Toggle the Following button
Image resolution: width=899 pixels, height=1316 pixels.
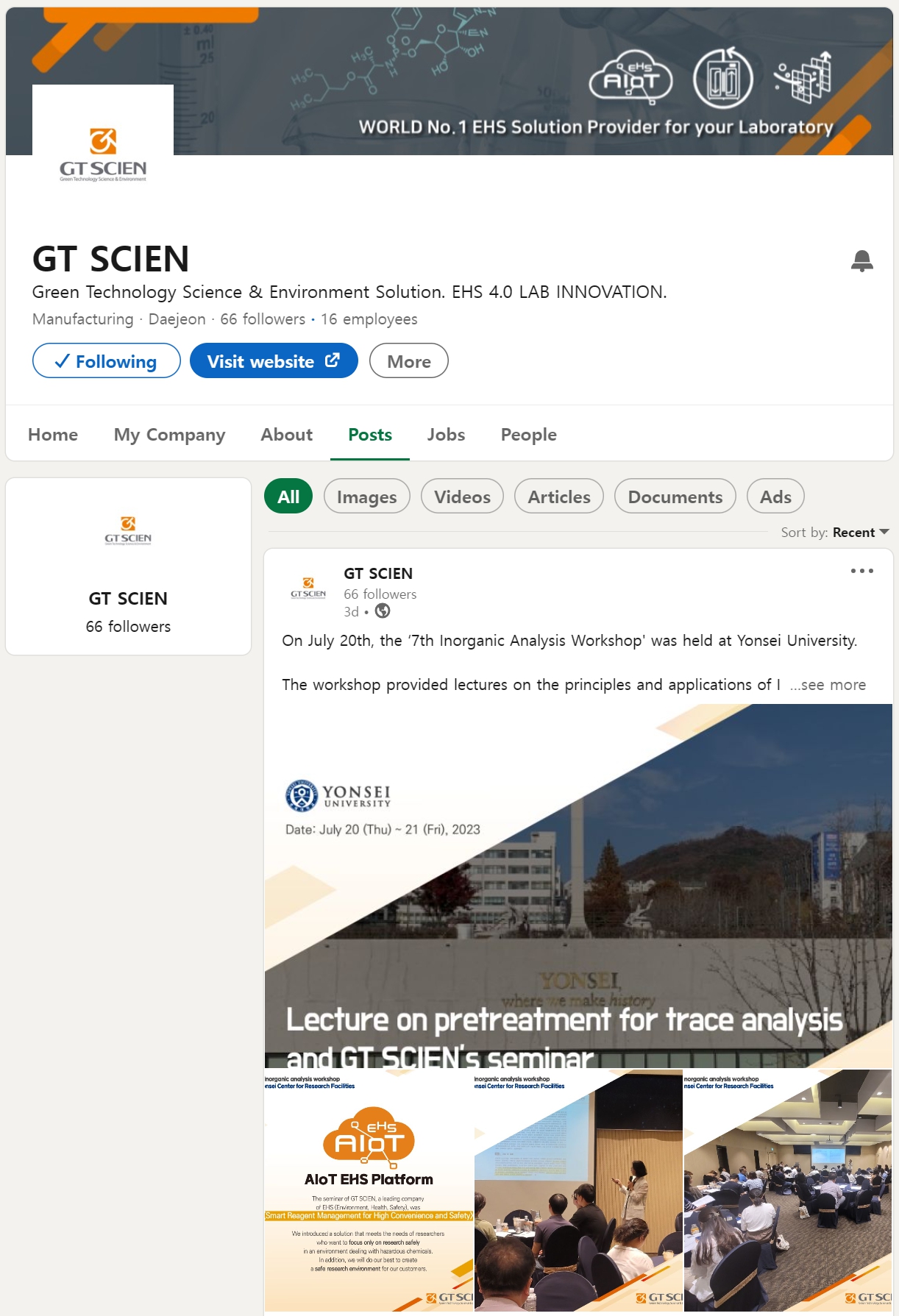click(107, 361)
